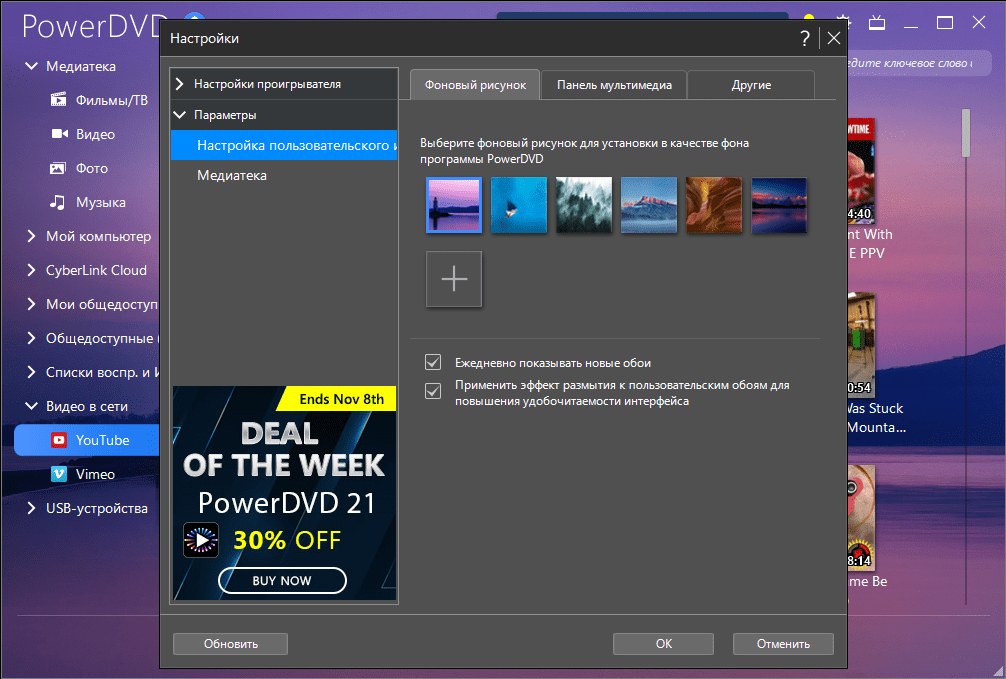Viewport: 1006px width, 679px height.
Task: Click the Музыка note icon
Action: 58,202
